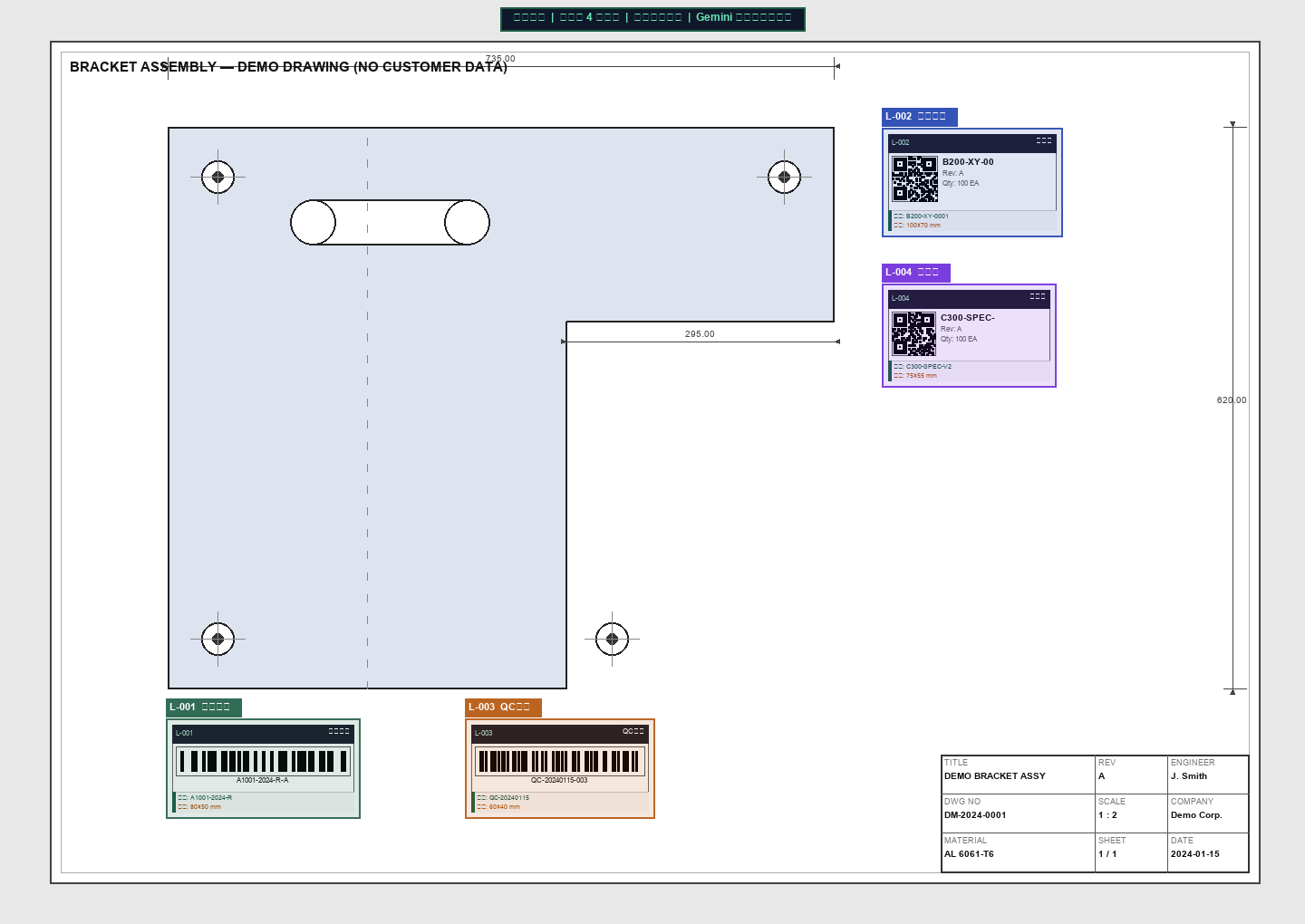Click the top banner containing Gemini text
Image resolution: width=1305 pixels, height=924 pixels.
click(652, 18)
